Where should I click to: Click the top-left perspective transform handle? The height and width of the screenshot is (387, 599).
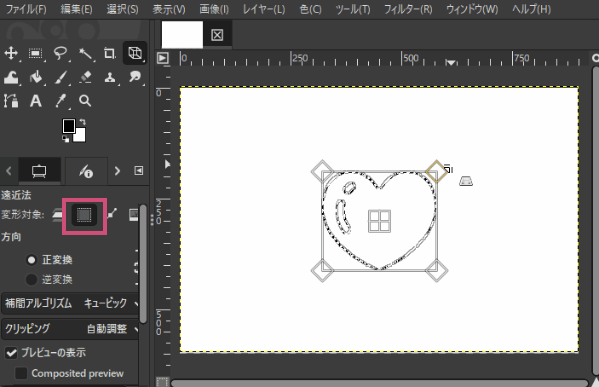click(322, 171)
